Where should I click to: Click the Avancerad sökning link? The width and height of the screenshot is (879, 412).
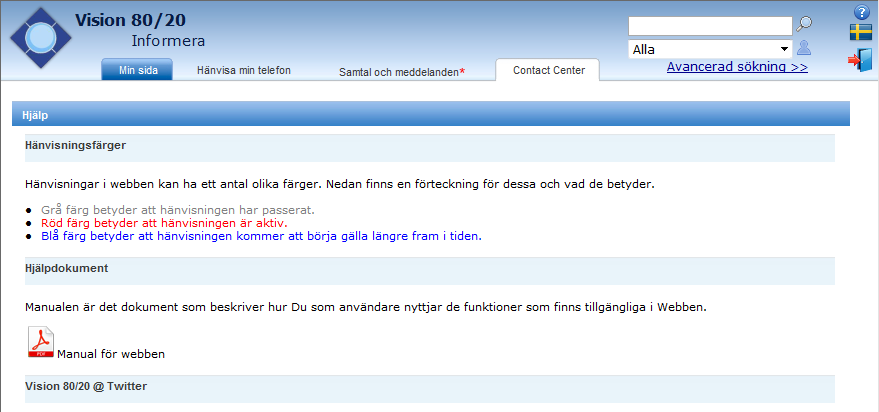(x=737, y=67)
